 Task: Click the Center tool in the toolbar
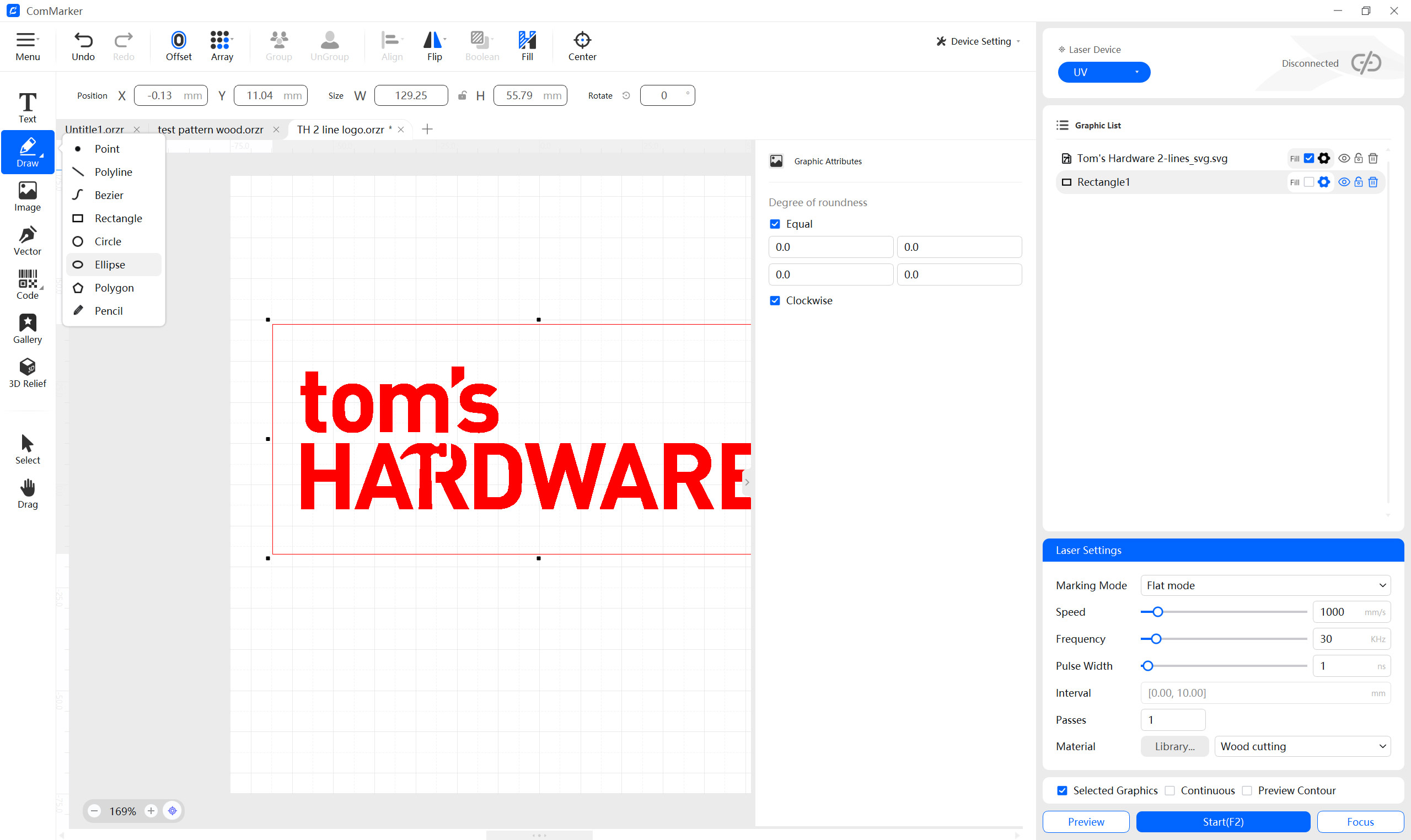pos(582,45)
